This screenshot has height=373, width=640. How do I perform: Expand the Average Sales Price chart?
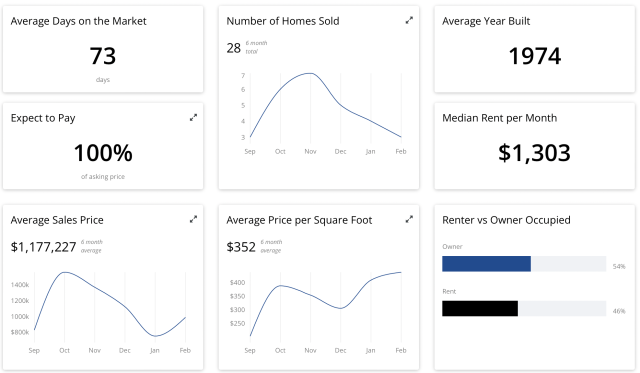click(x=193, y=220)
